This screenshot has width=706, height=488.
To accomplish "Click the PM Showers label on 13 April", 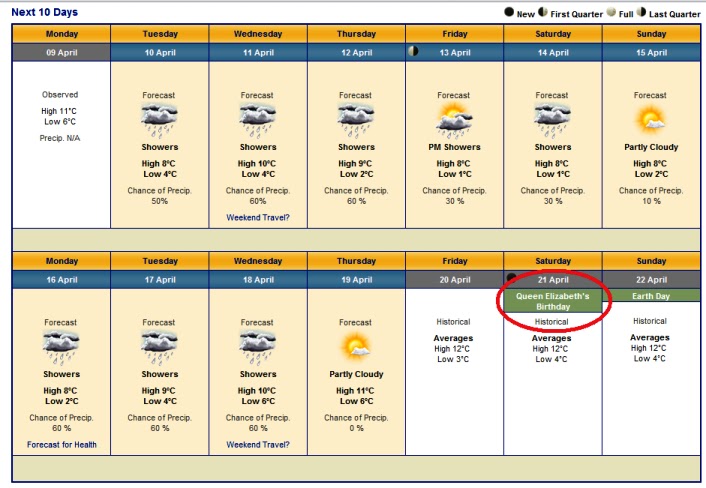I will pos(454,147).
